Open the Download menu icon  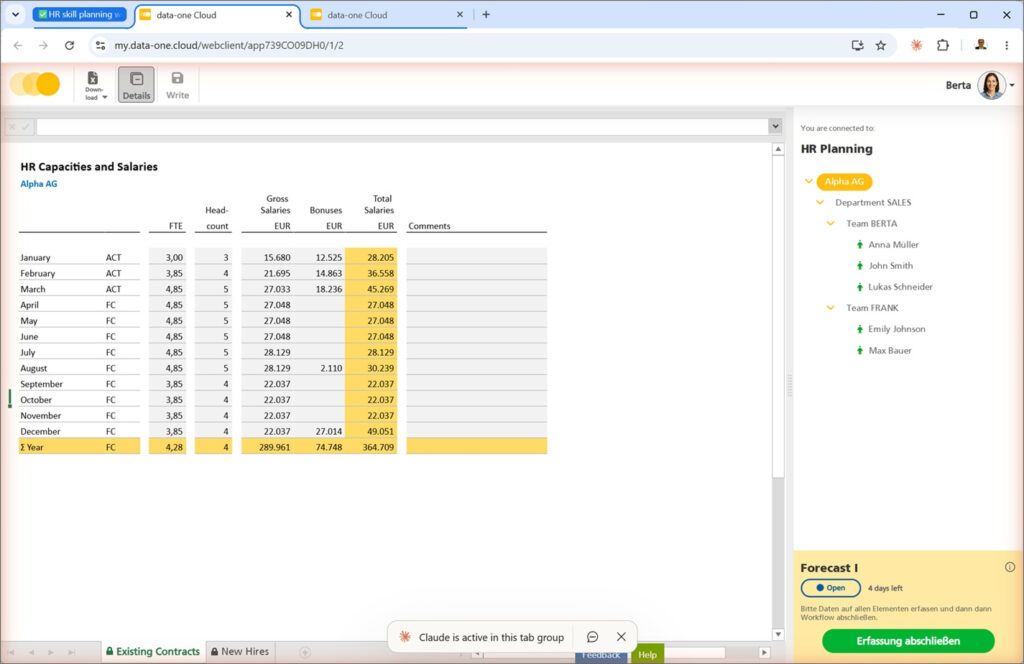click(x=95, y=86)
